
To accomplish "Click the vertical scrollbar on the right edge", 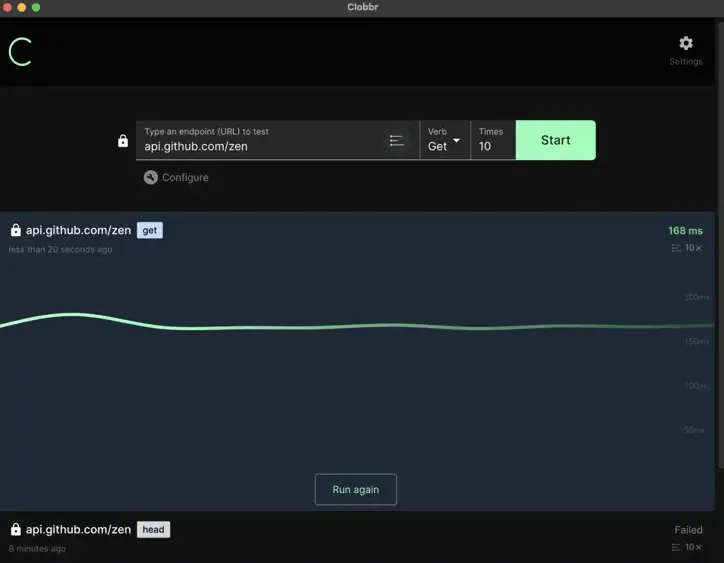I will 720,245.
